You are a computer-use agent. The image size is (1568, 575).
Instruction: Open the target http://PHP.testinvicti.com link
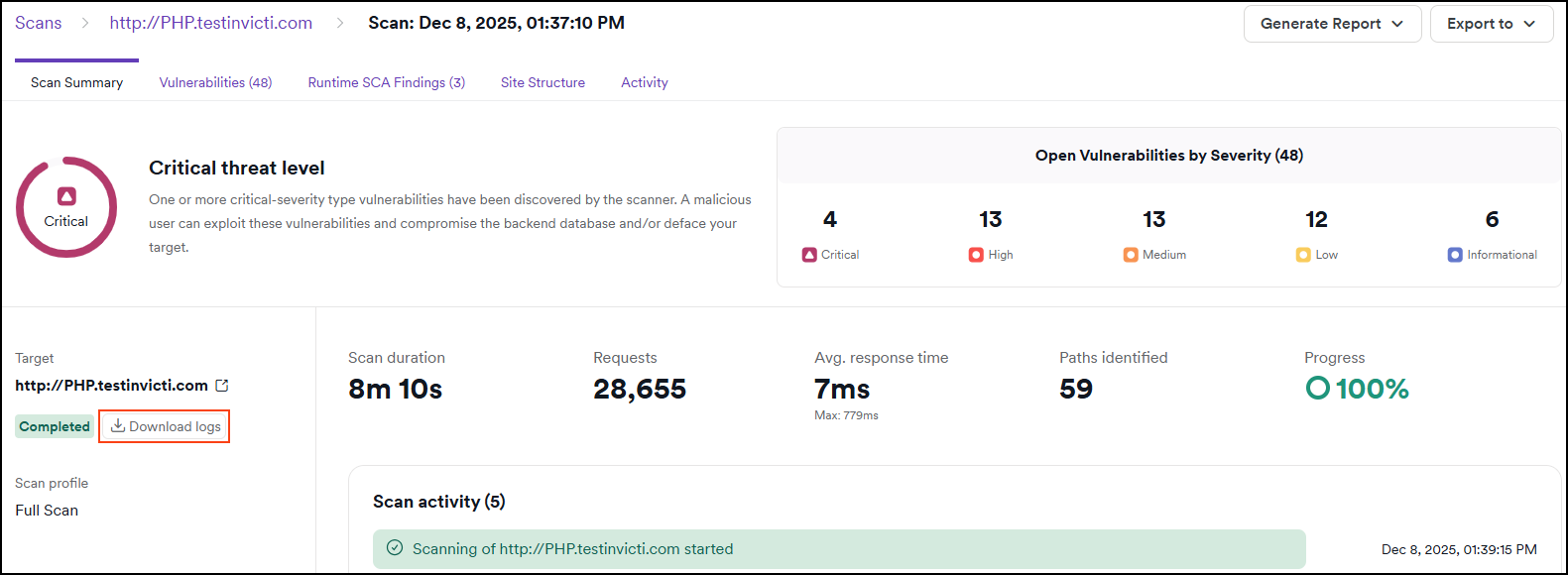pyautogui.click(x=111, y=386)
